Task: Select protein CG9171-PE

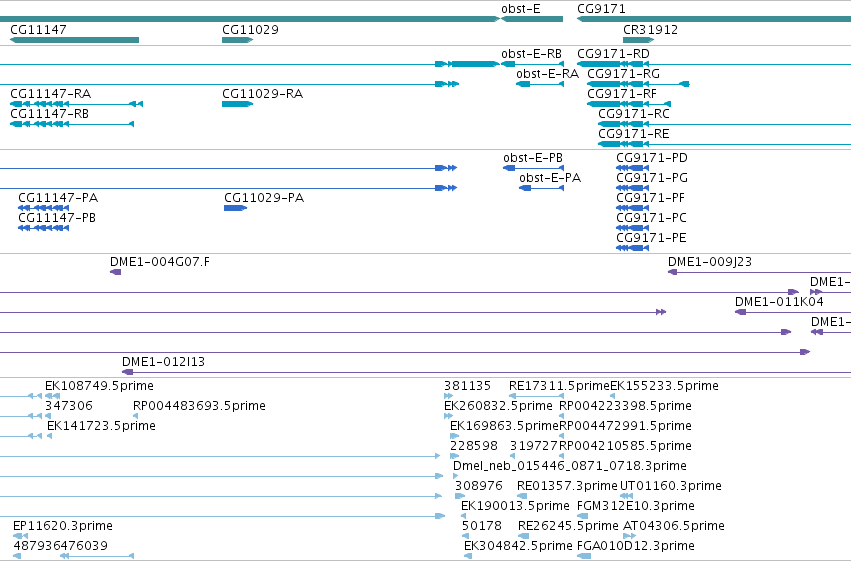Action: click(633, 248)
